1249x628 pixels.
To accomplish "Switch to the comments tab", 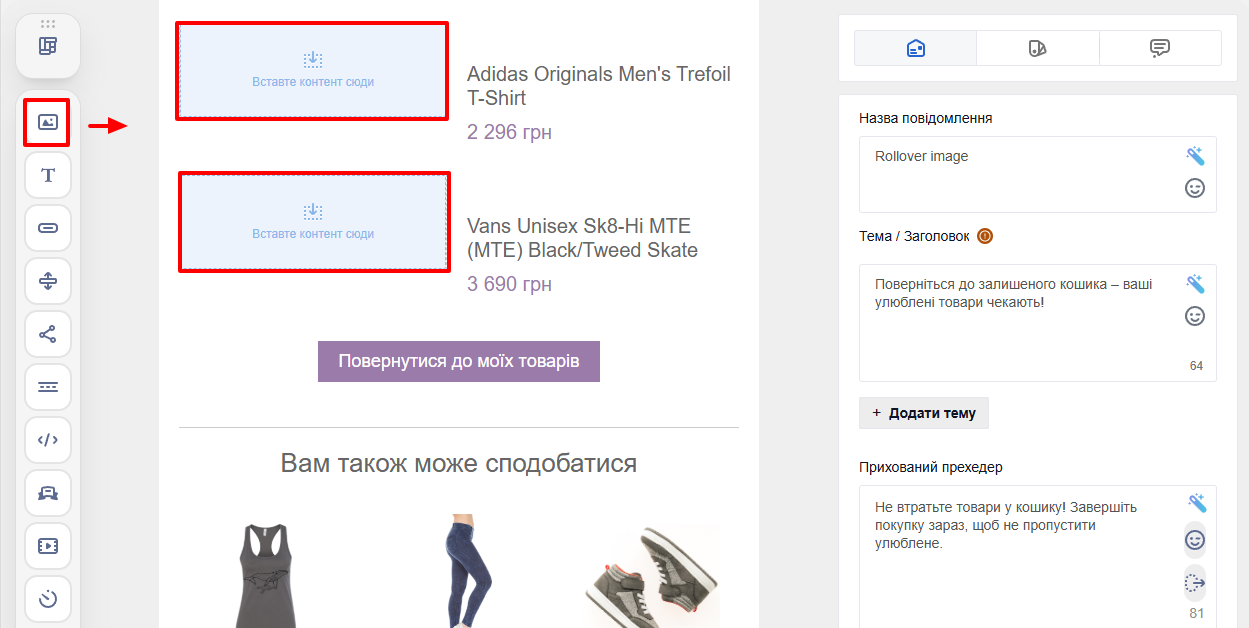I will pyautogui.click(x=1160, y=48).
